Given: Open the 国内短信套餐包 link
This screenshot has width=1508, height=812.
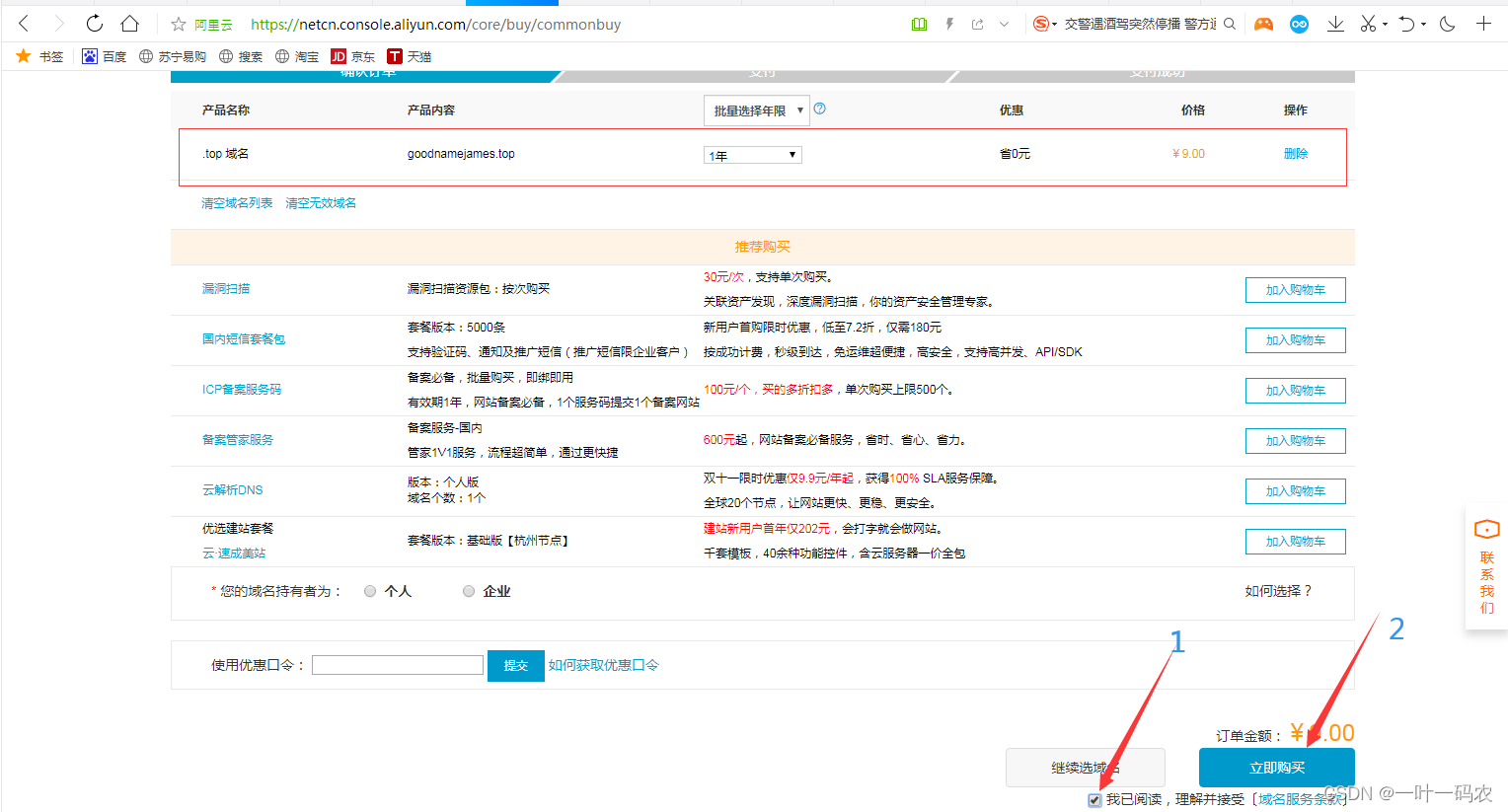Looking at the screenshot, I should [244, 339].
